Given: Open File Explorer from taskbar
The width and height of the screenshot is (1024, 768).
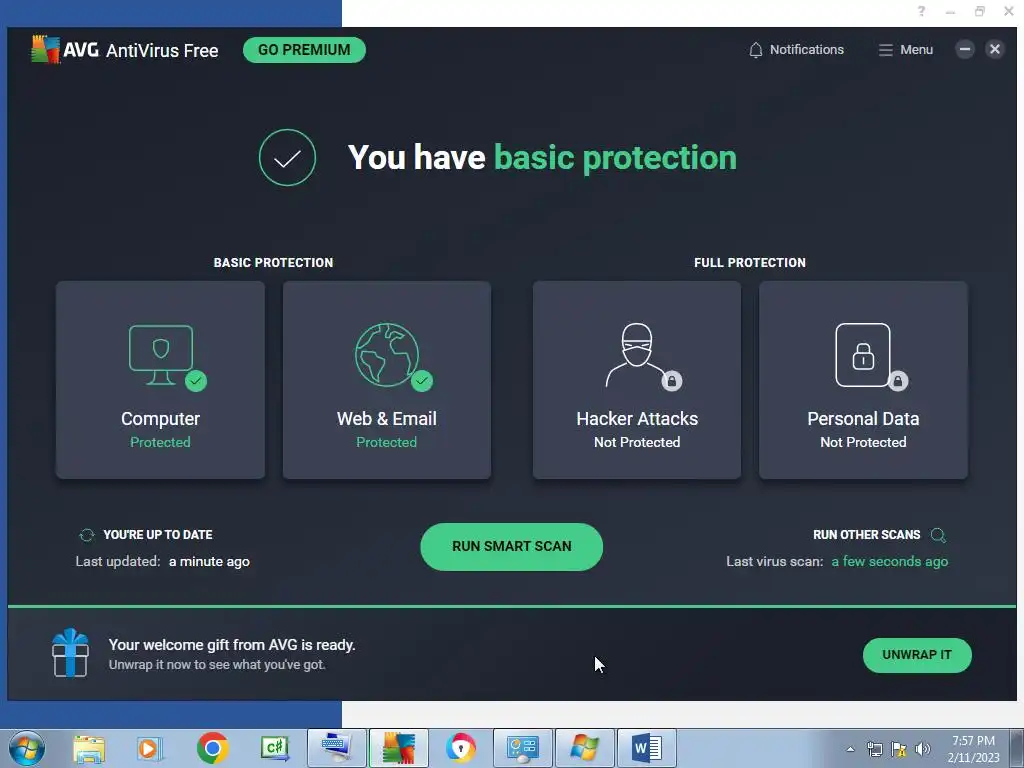Looking at the screenshot, I should click(89, 748).
